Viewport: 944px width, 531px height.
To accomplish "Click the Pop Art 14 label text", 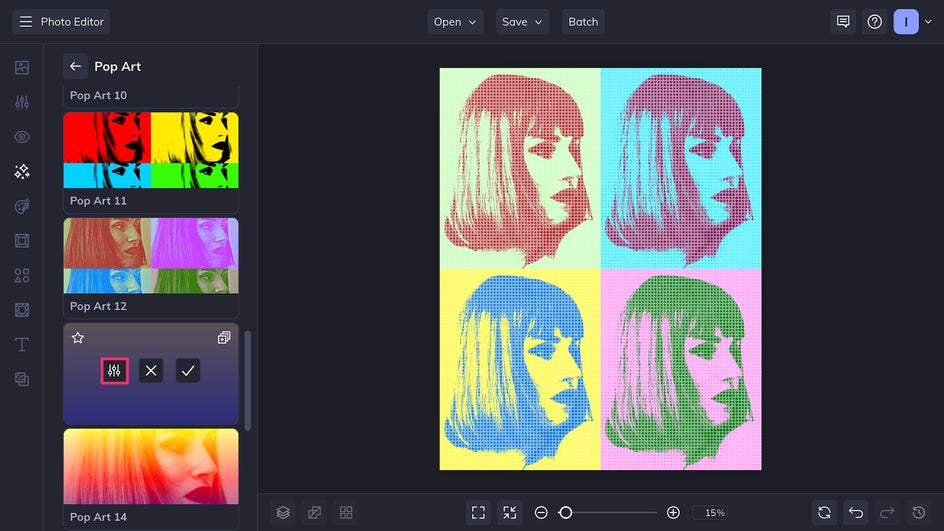I will coord(98,517).
